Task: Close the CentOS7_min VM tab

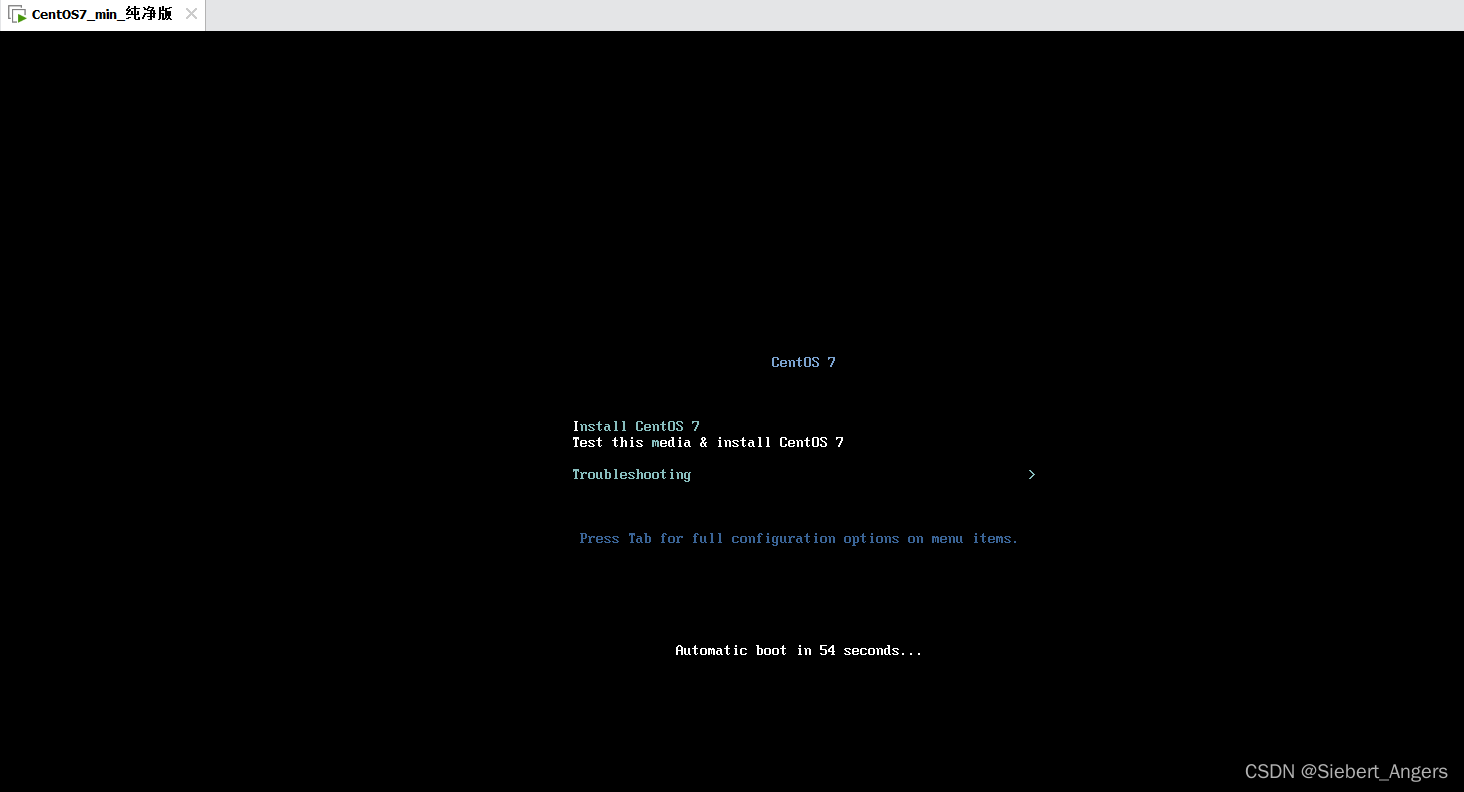Action: coord(191,14)
